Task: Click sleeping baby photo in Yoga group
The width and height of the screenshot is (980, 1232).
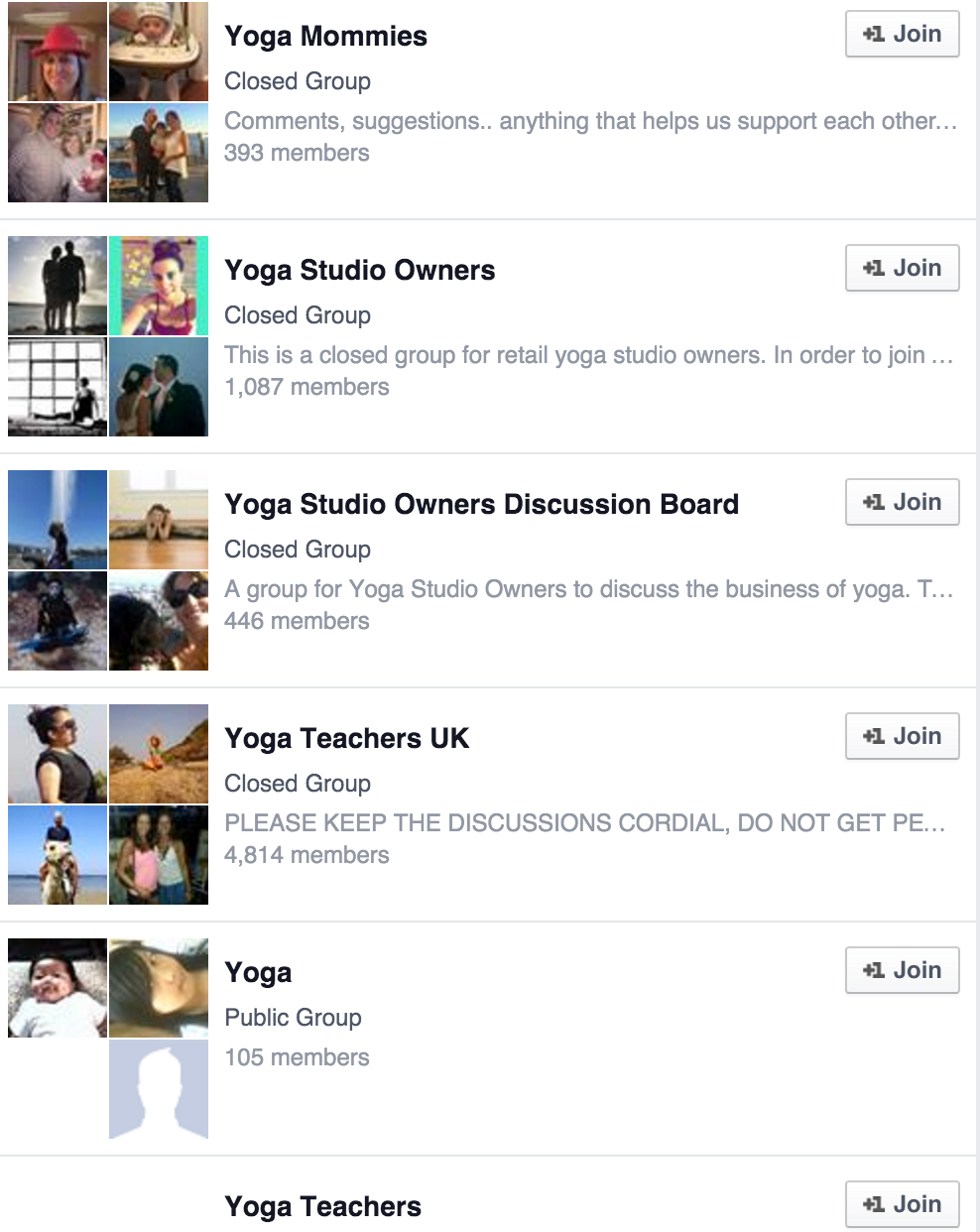Action: click(58, 988)
